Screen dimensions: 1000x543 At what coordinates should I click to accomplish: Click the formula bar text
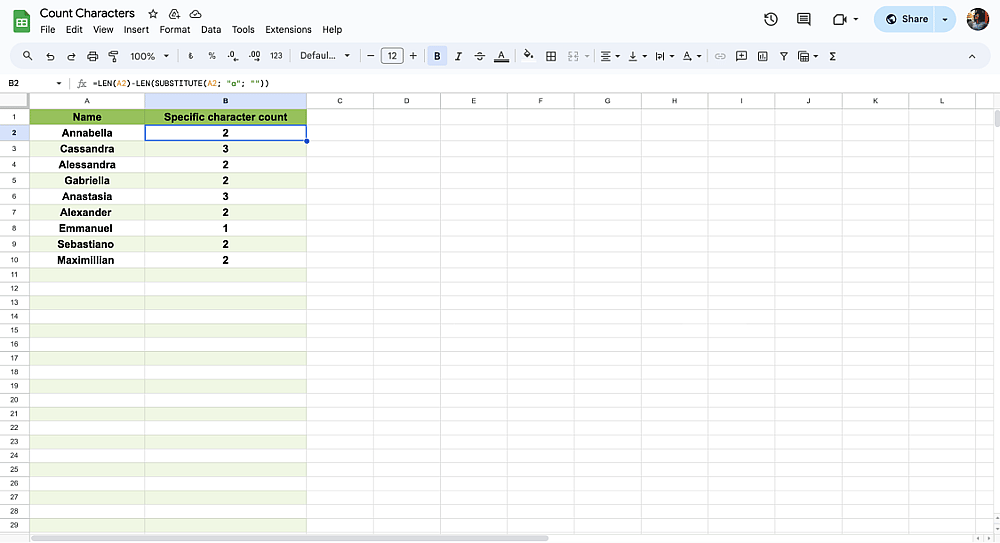tap(181, 83)
